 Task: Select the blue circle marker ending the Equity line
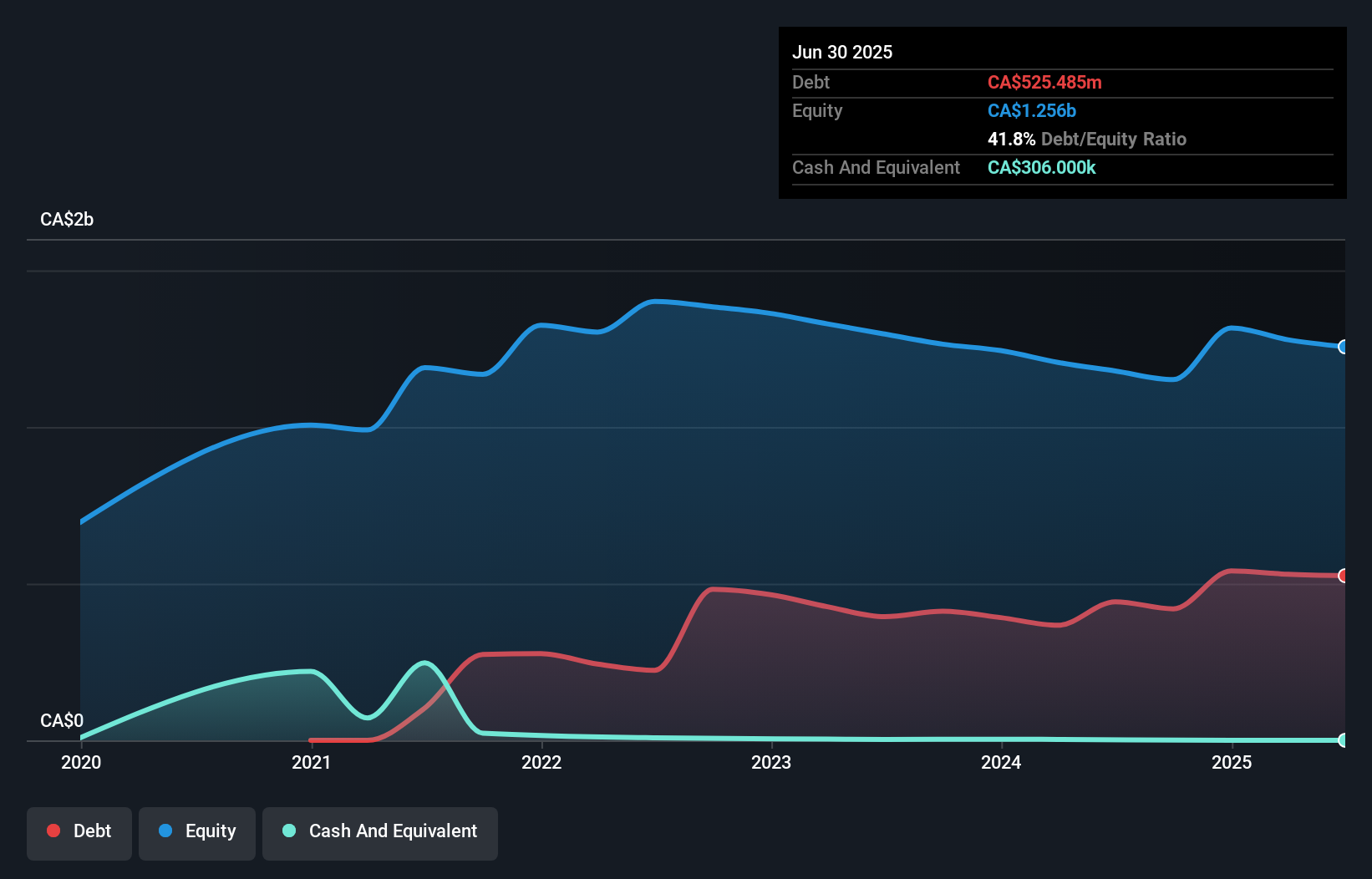pos(1342,345)
